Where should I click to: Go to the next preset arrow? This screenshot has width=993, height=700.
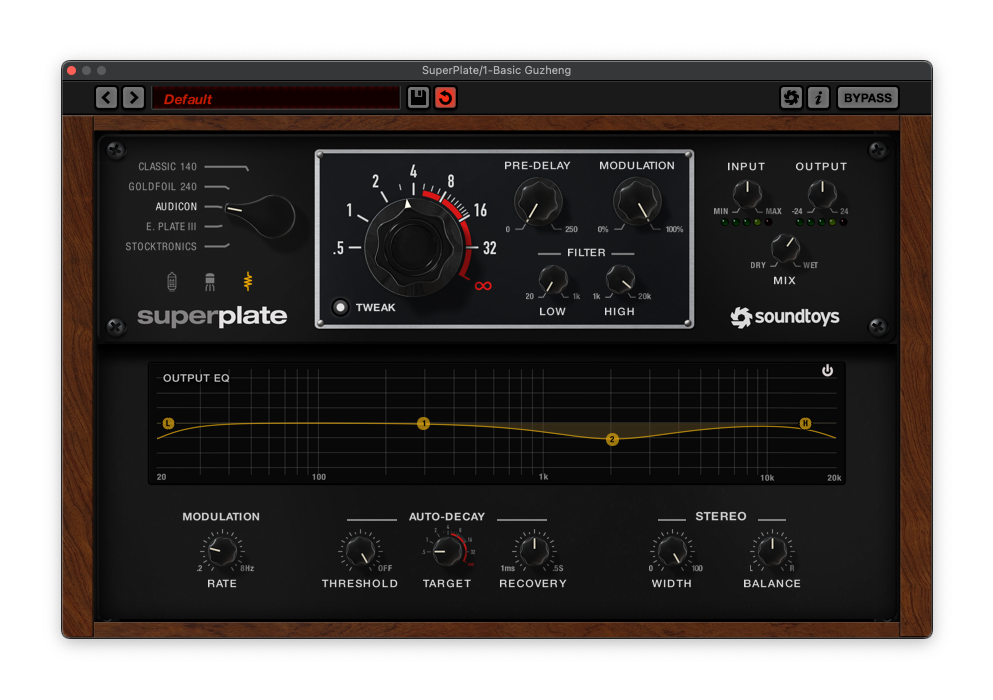tap(134, 98)
